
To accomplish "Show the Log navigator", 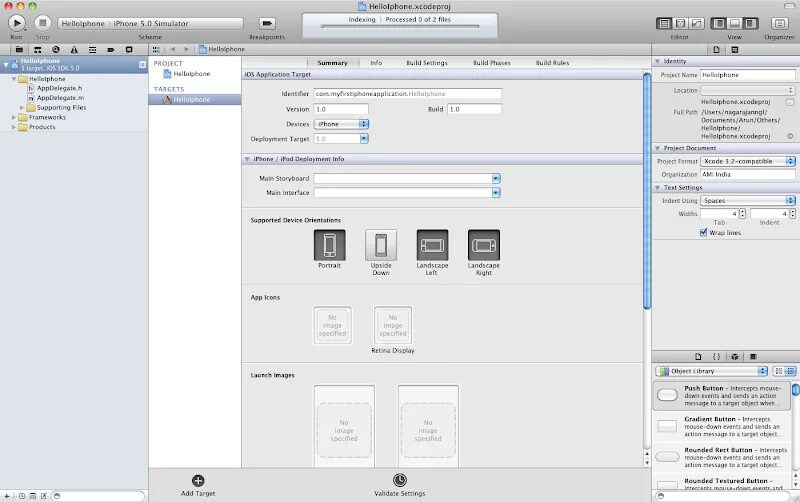I will click(x=129, y=49).
